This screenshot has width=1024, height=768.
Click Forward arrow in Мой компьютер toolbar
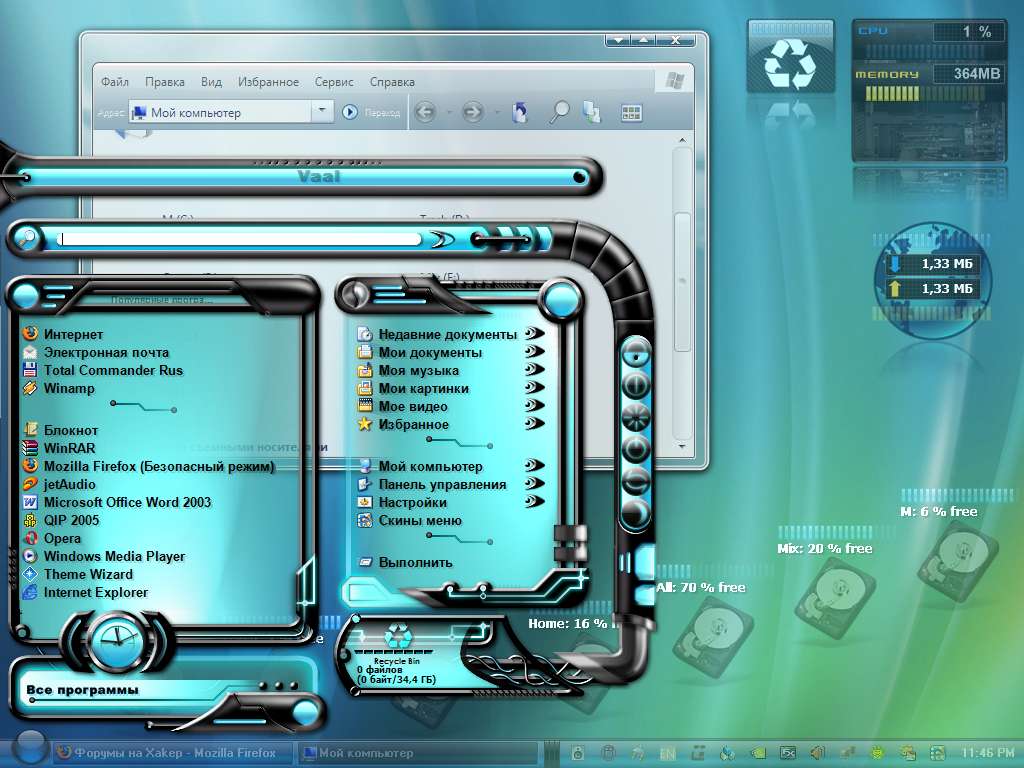click(472, 113)
